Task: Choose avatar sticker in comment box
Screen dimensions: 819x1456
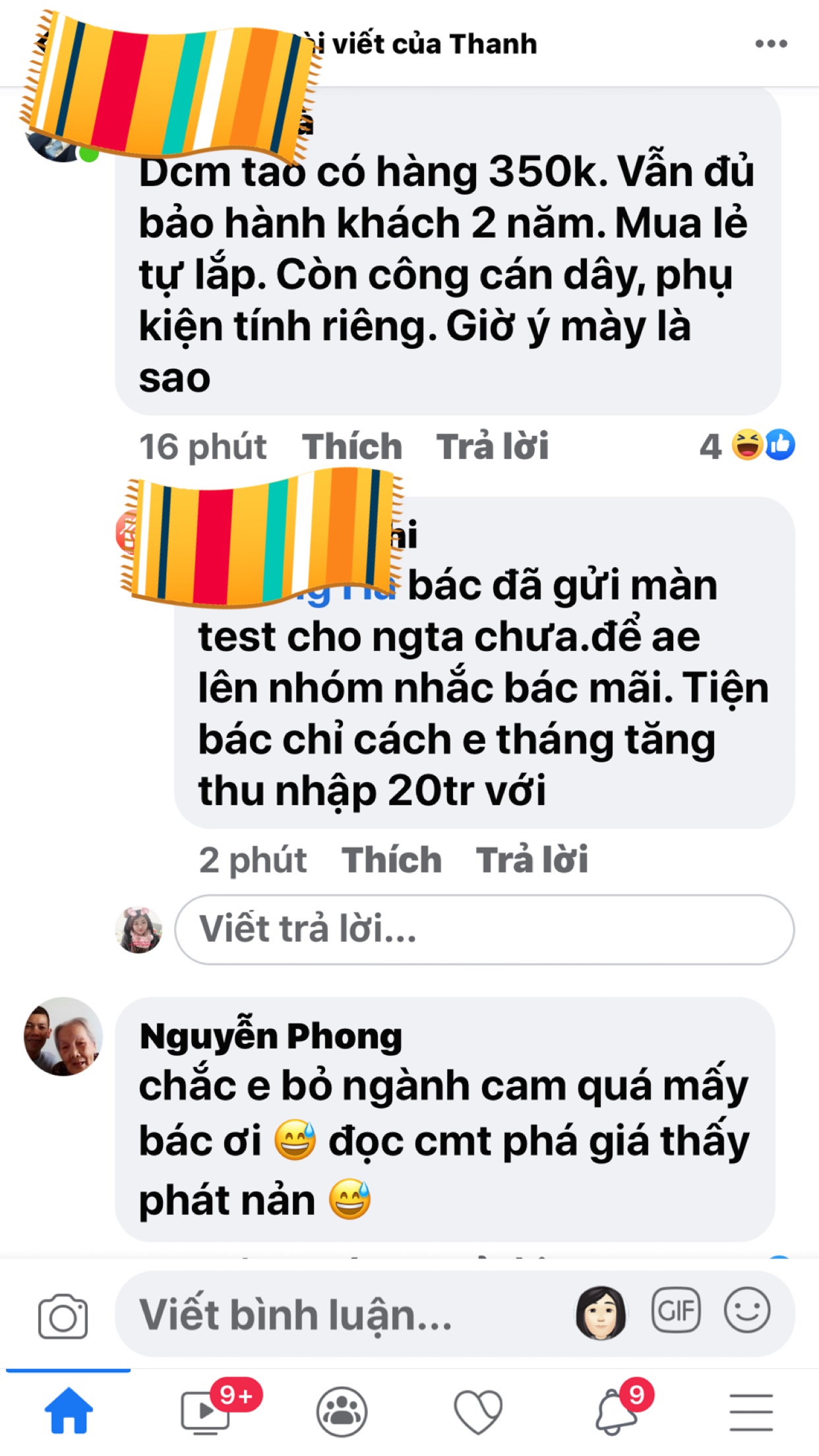Action: coord(601,1312)
